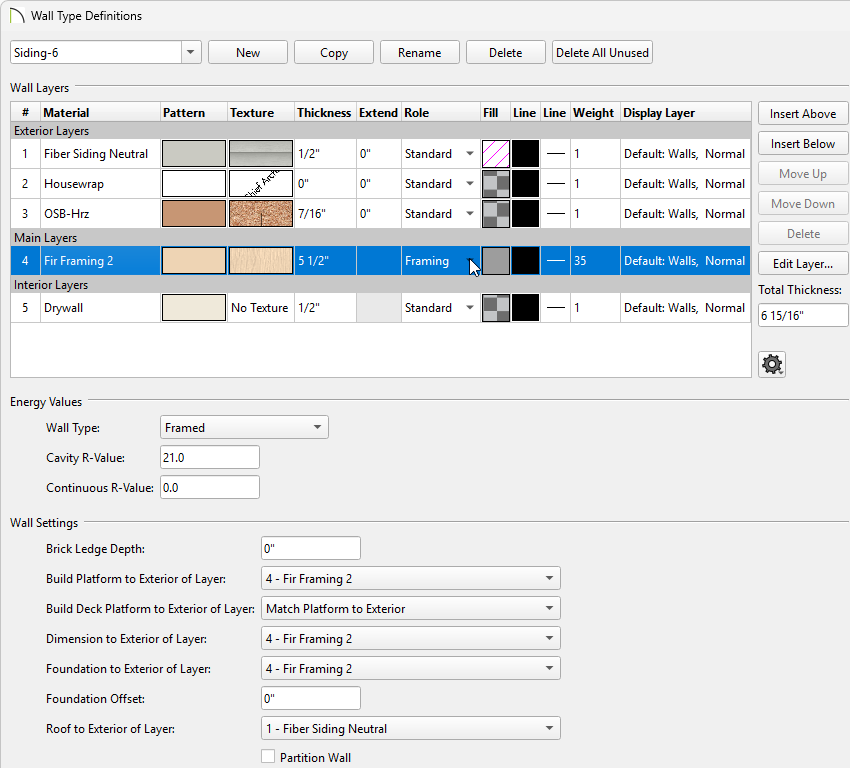
Task: Click the OSB-Hrz texture thumbnail
Action: 261,214
